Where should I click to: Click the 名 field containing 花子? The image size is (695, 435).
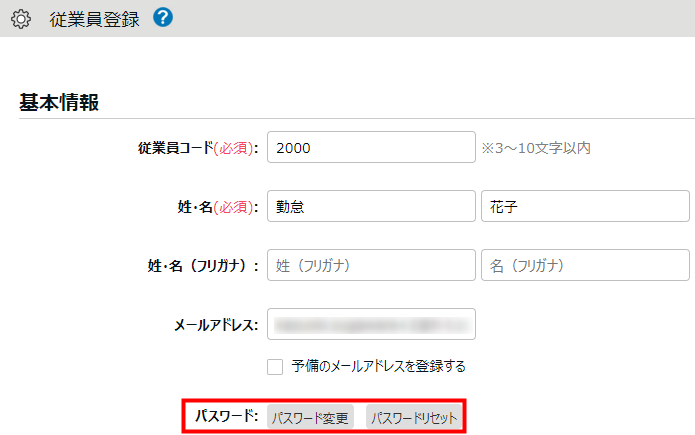coord(585,207)
